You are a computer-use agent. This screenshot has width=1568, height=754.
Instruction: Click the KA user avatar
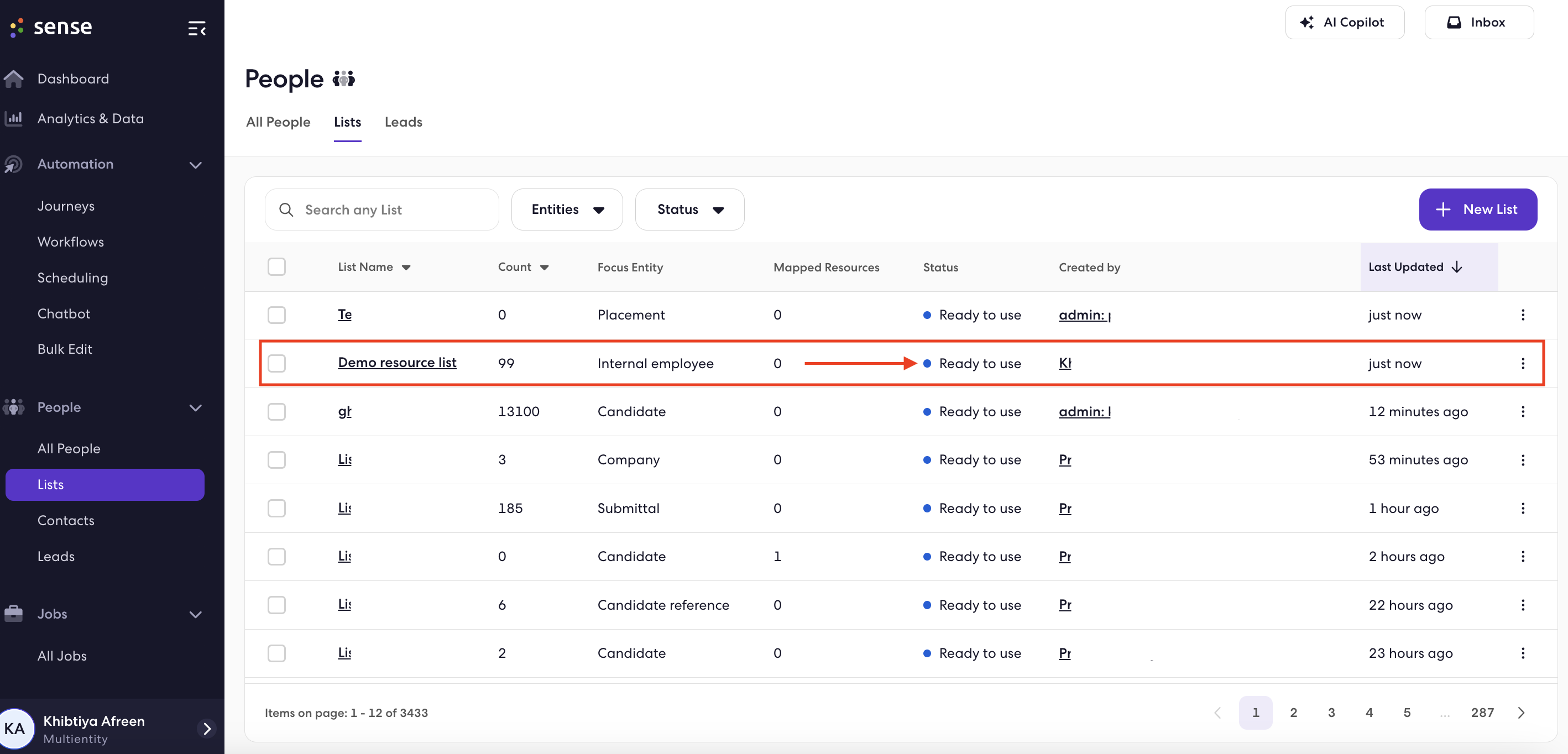coord(15,729)
